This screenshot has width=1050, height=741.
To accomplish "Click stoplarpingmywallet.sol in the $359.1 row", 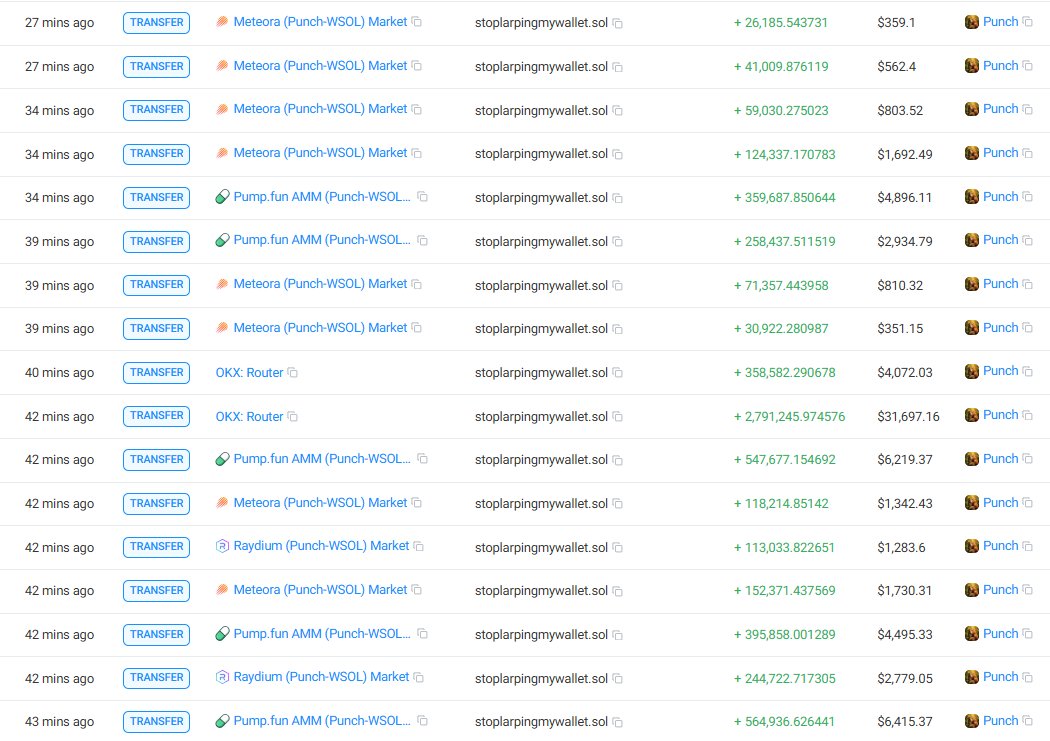I will click(x=541, y=23).
